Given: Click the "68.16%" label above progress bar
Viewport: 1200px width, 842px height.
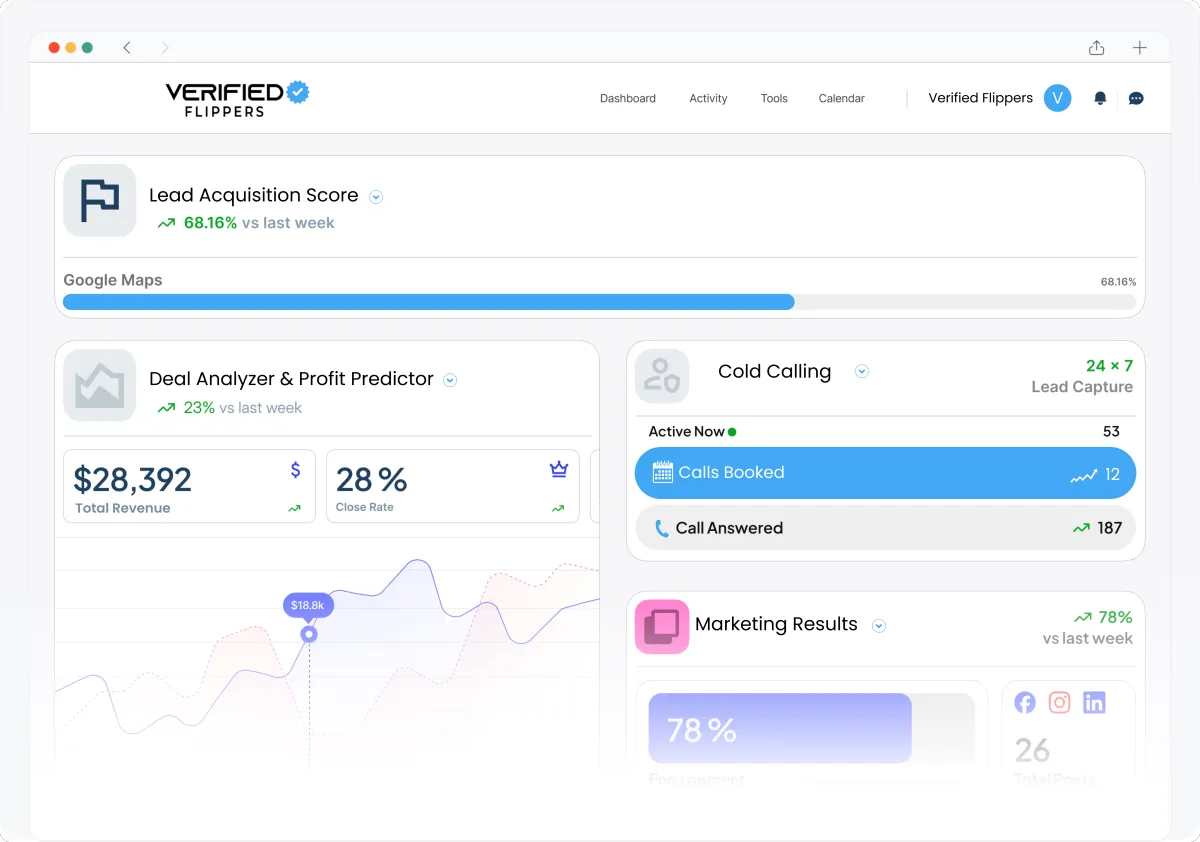Looking at the screenshot, I should click(1118, 282).
